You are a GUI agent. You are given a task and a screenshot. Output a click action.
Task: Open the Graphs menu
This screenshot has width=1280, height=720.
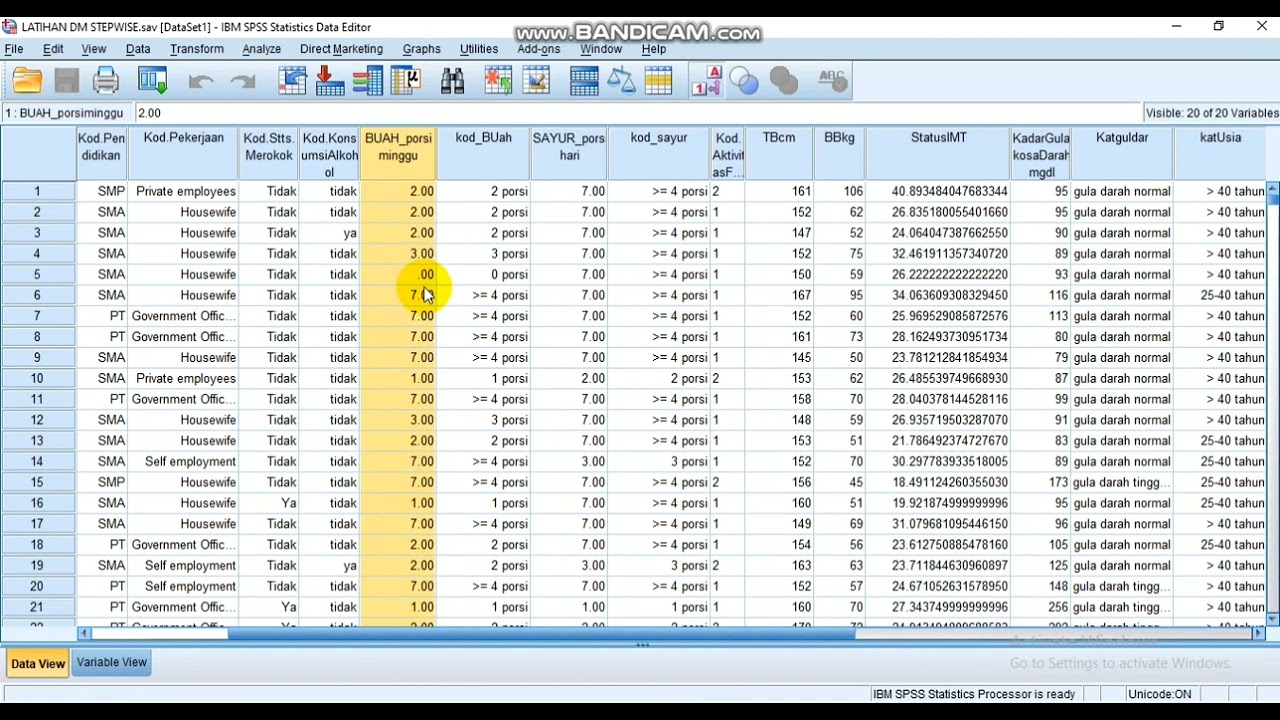[x=422, y=49]
